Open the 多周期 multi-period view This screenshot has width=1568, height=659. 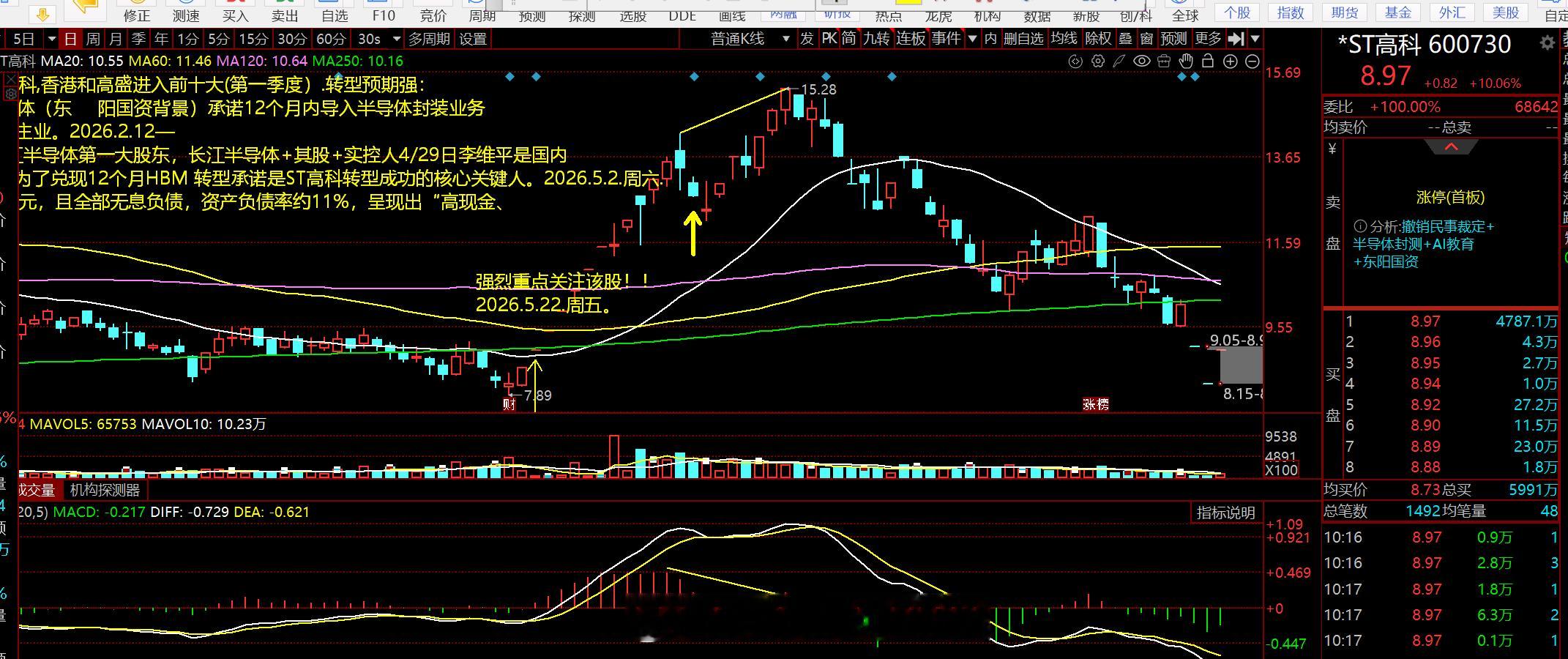pyautogui.click(x=429, y=39)
